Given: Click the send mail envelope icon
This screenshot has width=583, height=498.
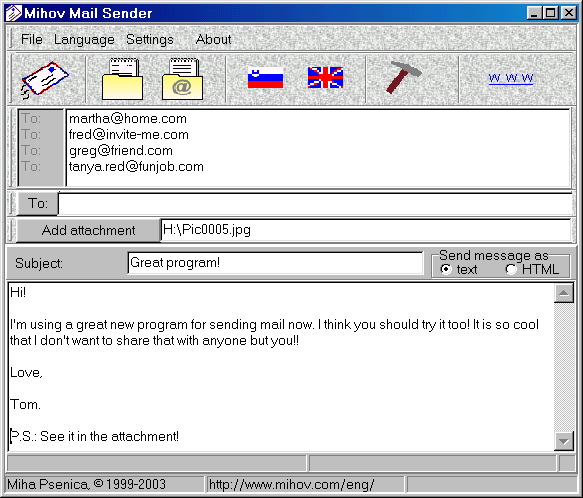Looking at the screenshot, I should [45, 79].
